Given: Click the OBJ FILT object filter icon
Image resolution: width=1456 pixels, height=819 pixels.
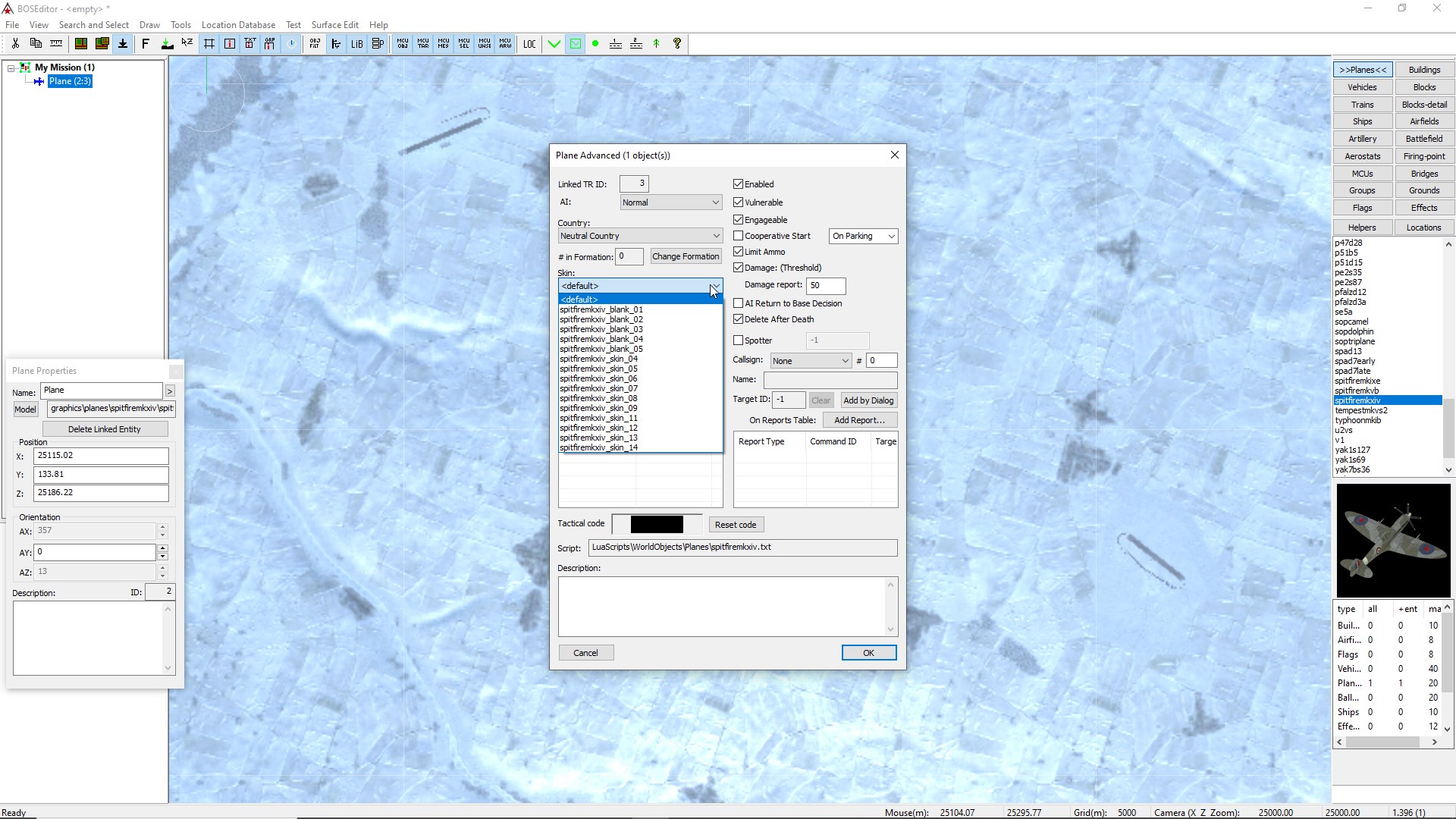Looking at the screenshot, I should (315, 44).
